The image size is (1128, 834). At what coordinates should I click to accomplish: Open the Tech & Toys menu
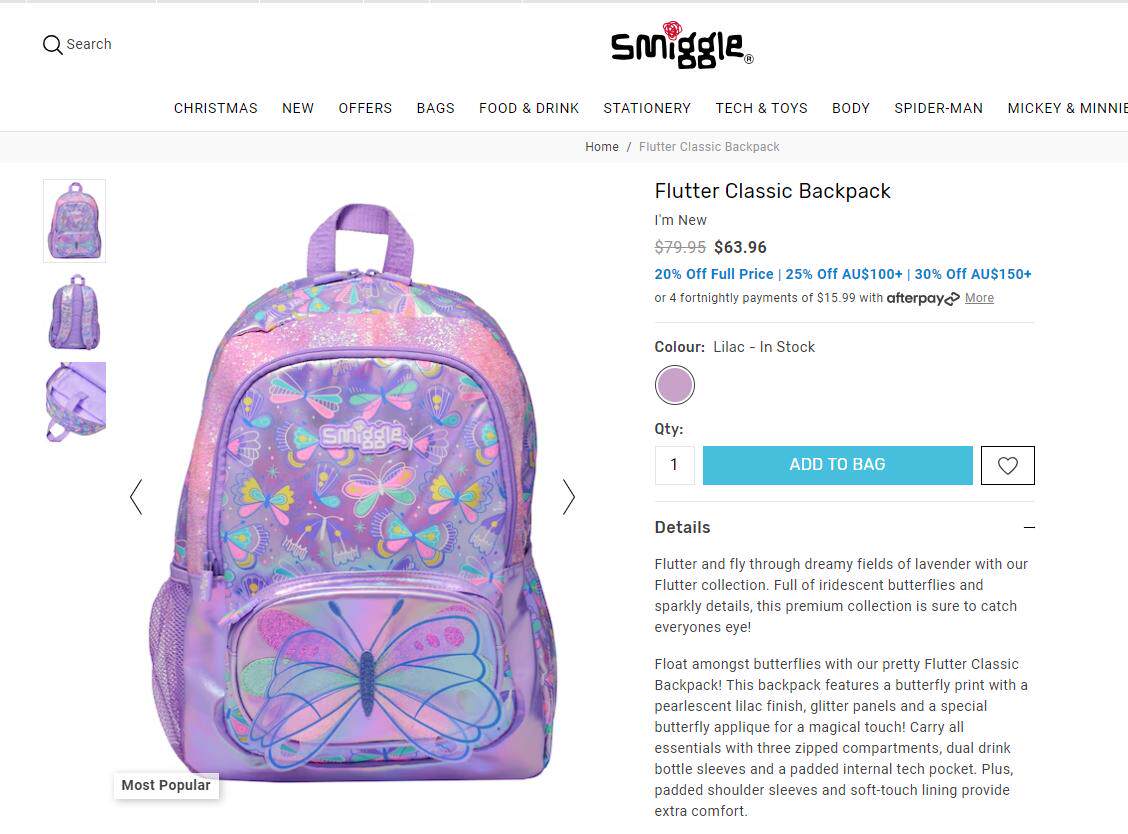point(761,108)
